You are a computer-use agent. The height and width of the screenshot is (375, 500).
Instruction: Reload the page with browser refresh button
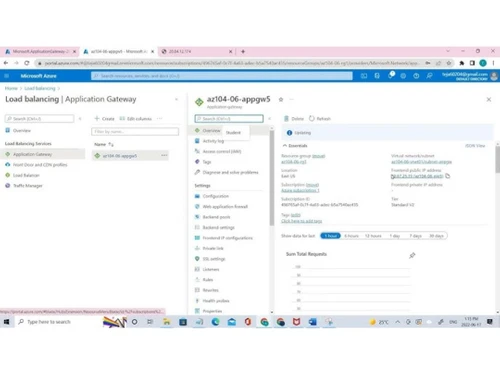click(27, 63)
